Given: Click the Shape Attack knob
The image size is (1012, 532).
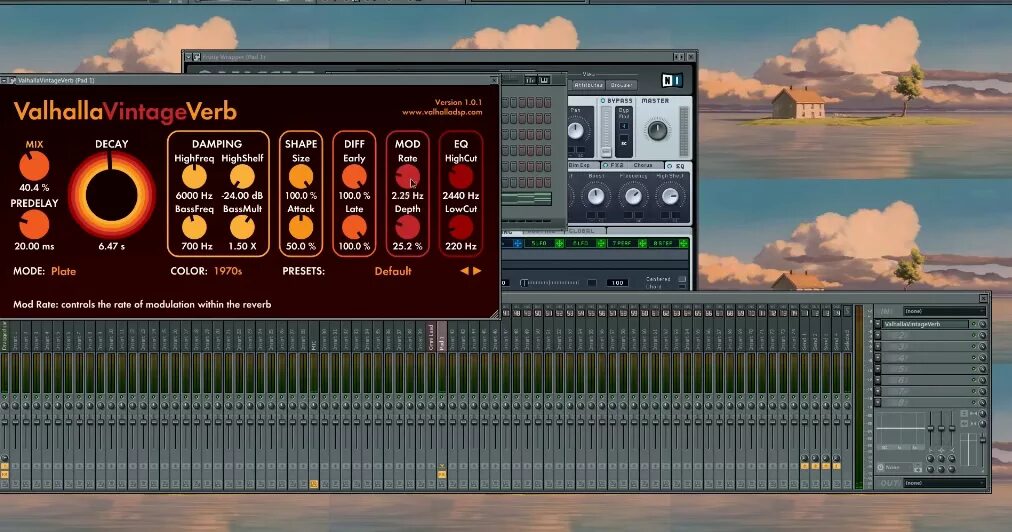Looking at the screenshot, I should [x=301, y=227].
